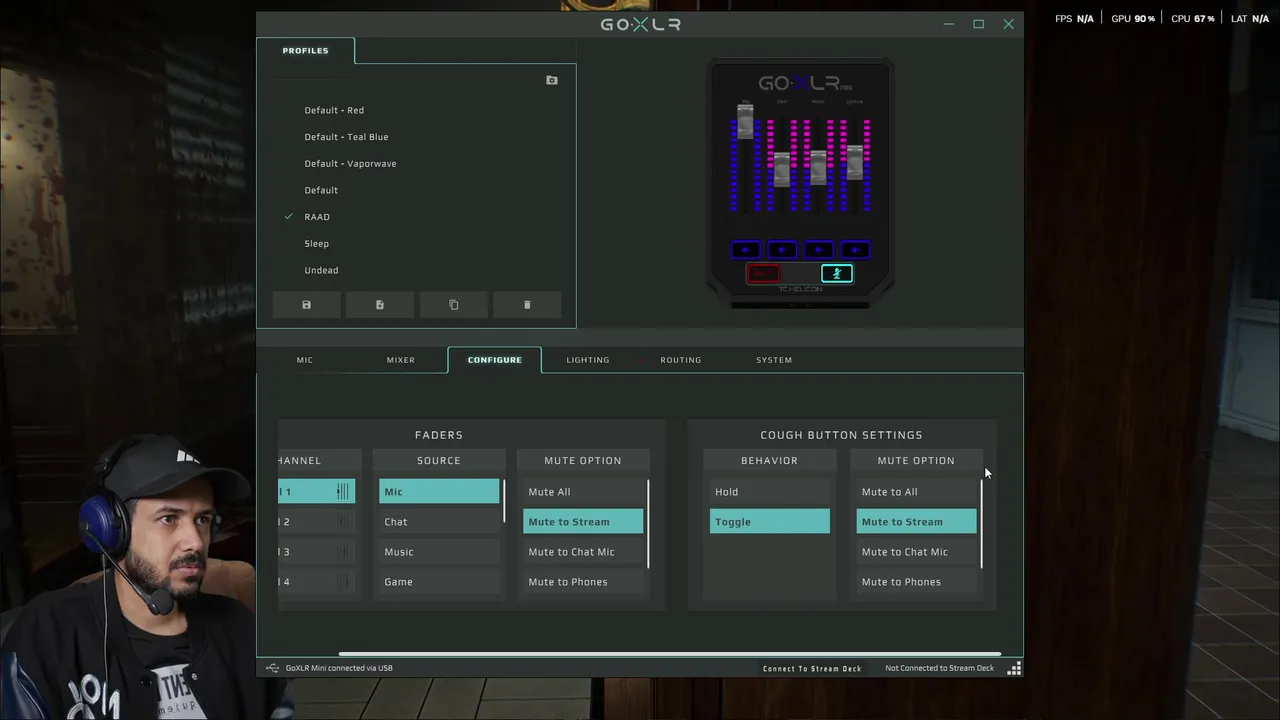The height and width of the screenshot is (720, 1280).
Task: Open the System tab
Action: [x=774, y=360]
